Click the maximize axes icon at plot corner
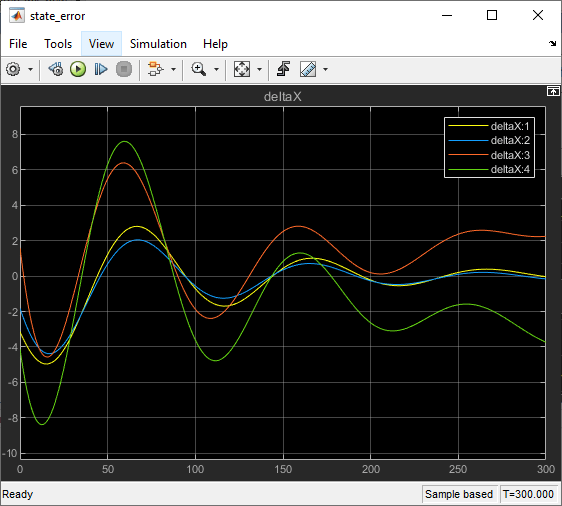The width and height of the screenshot is (562, 506). coord(553,92)
